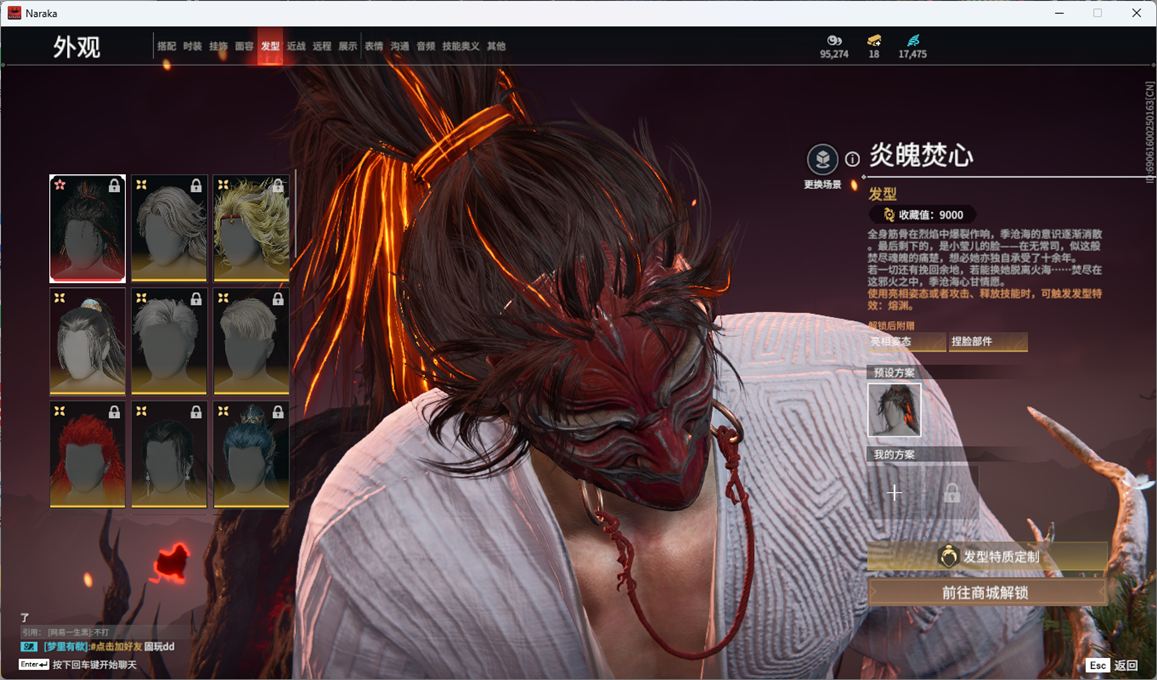1157x680 pixels.
Task: Click the Enter chat prompt at bottom left
Action: pyautogui.click(x=78, y=665)
